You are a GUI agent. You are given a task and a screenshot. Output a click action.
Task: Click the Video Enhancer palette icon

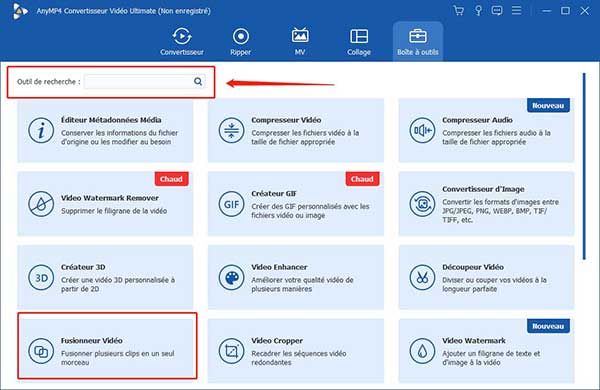[232, 277]
